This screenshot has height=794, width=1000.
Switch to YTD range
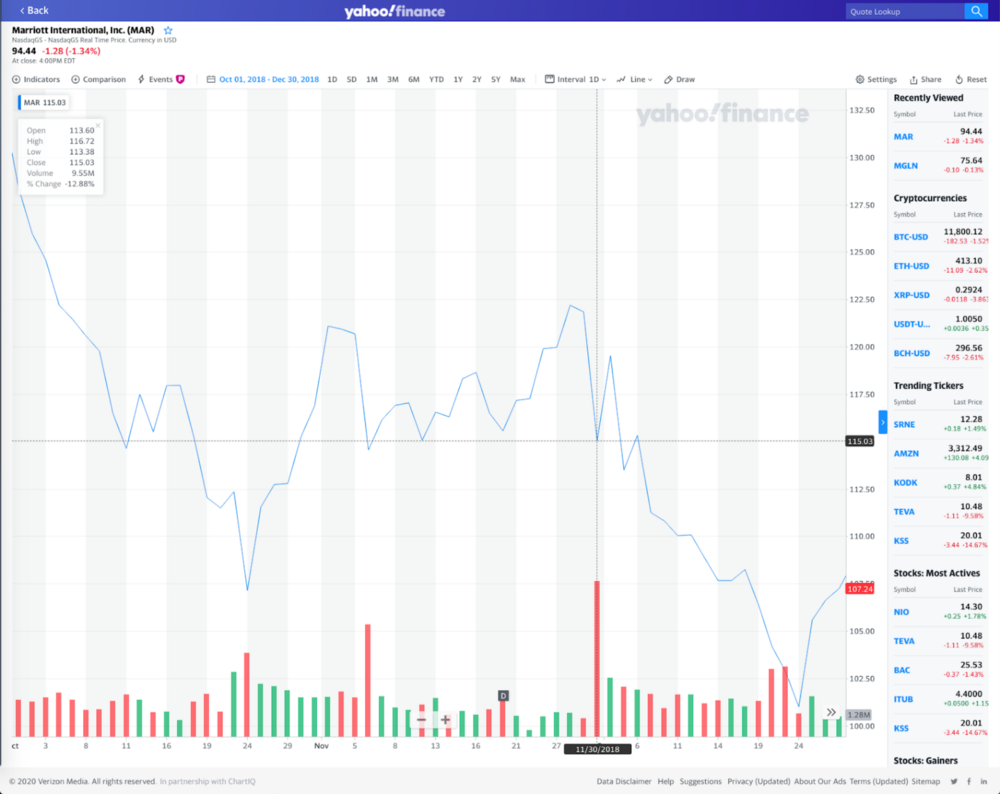point(437,79)
